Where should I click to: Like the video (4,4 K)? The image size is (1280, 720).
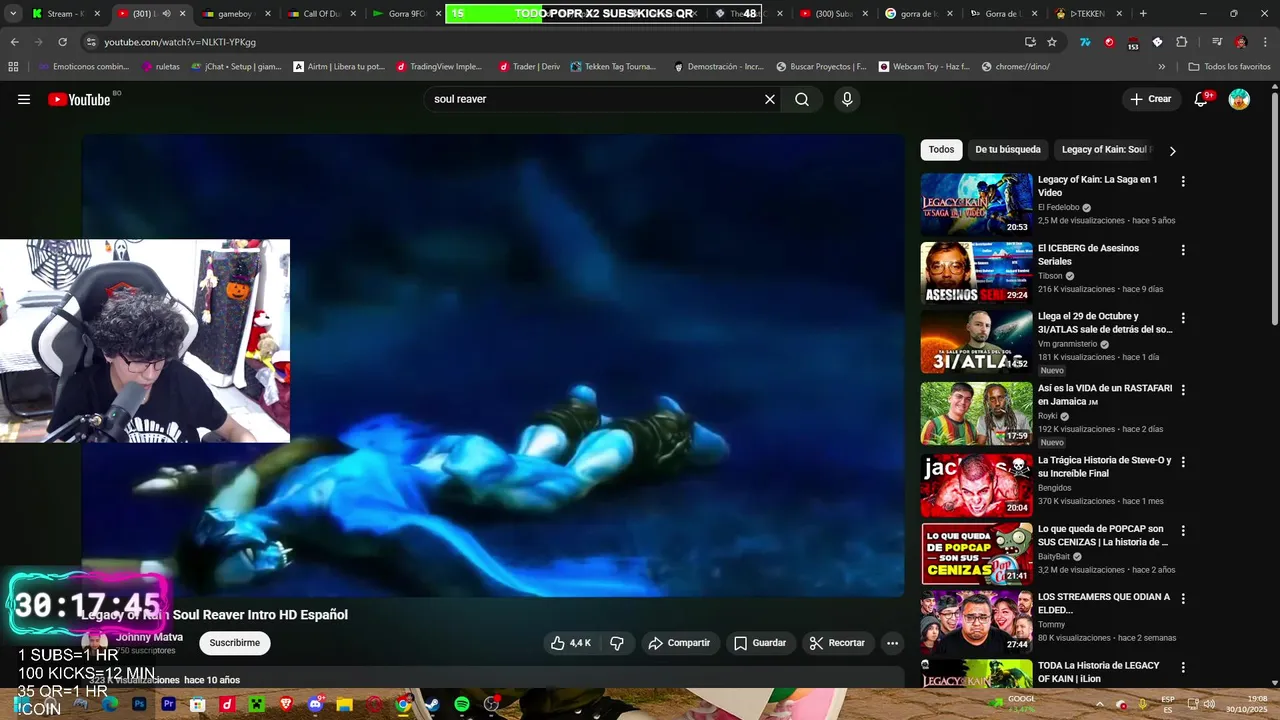point(571,643)
